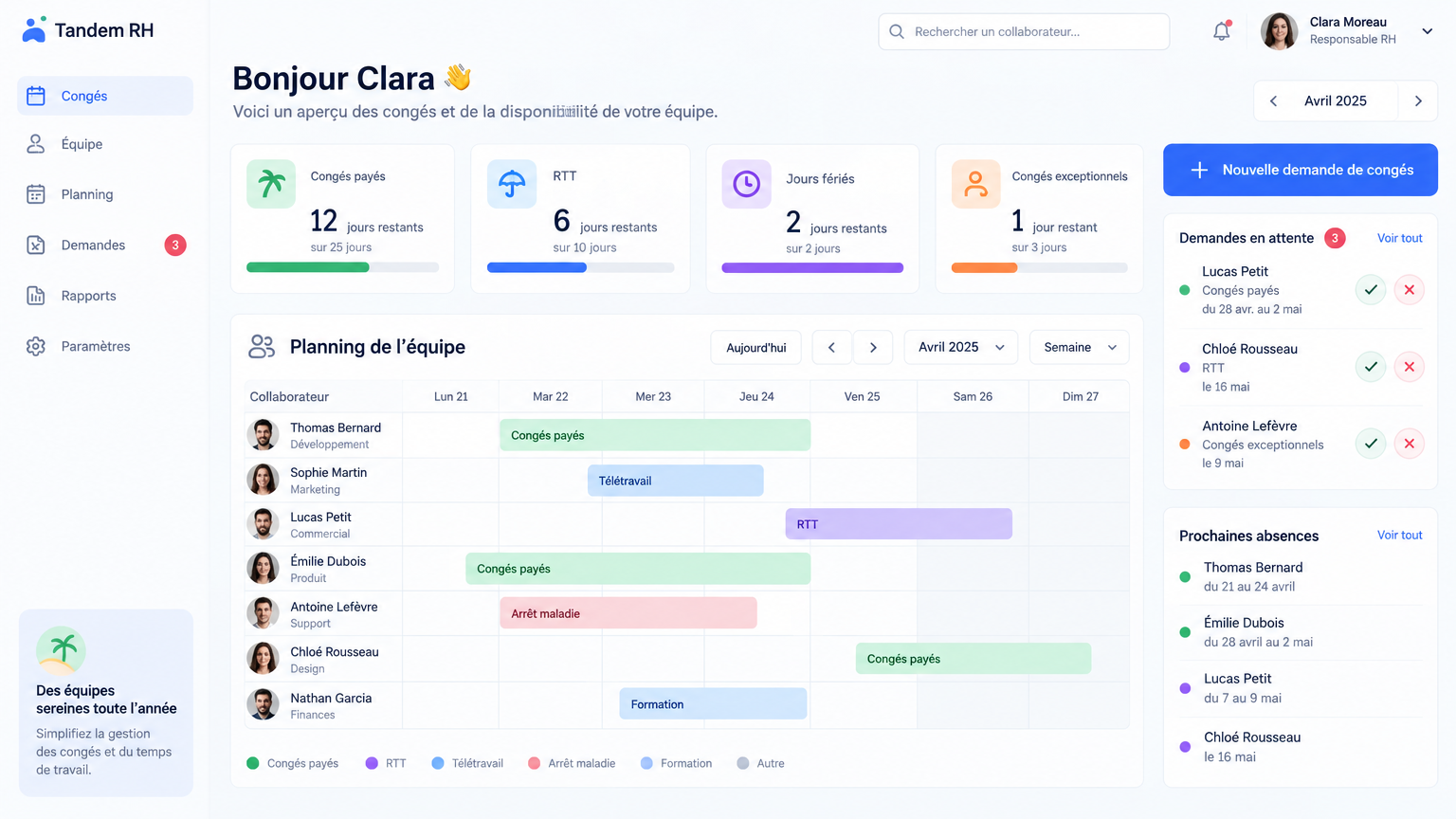Click the Tandem RH logo icon
The image size is (1456, 819).
pos(34,29)
